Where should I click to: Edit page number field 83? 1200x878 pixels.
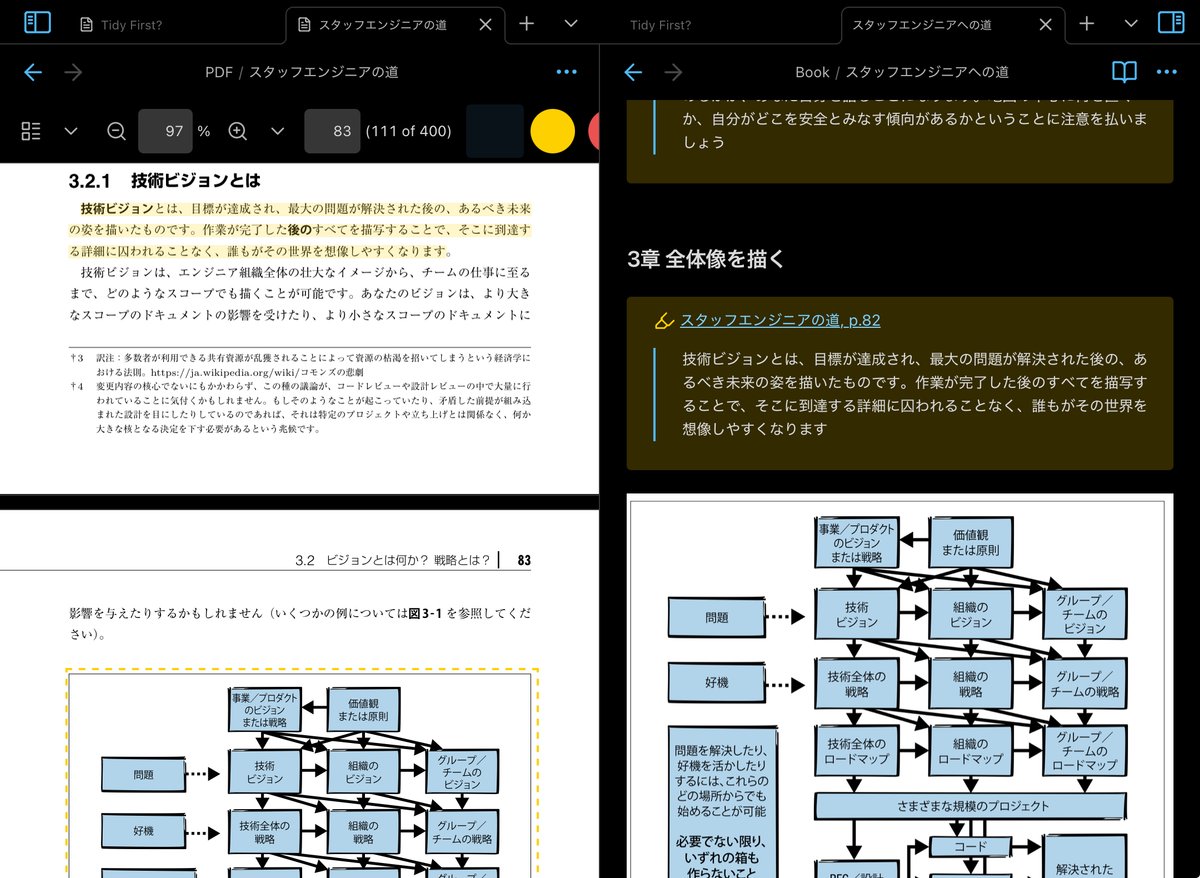(332, 131)
